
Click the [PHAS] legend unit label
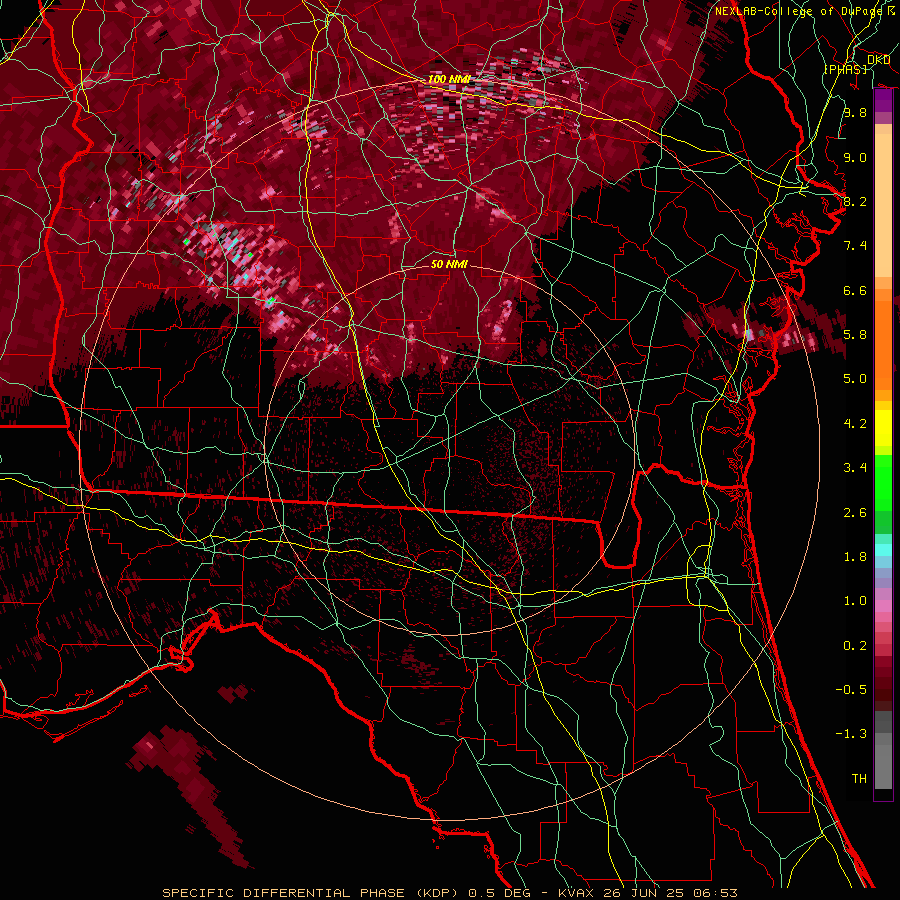[845, 69]
